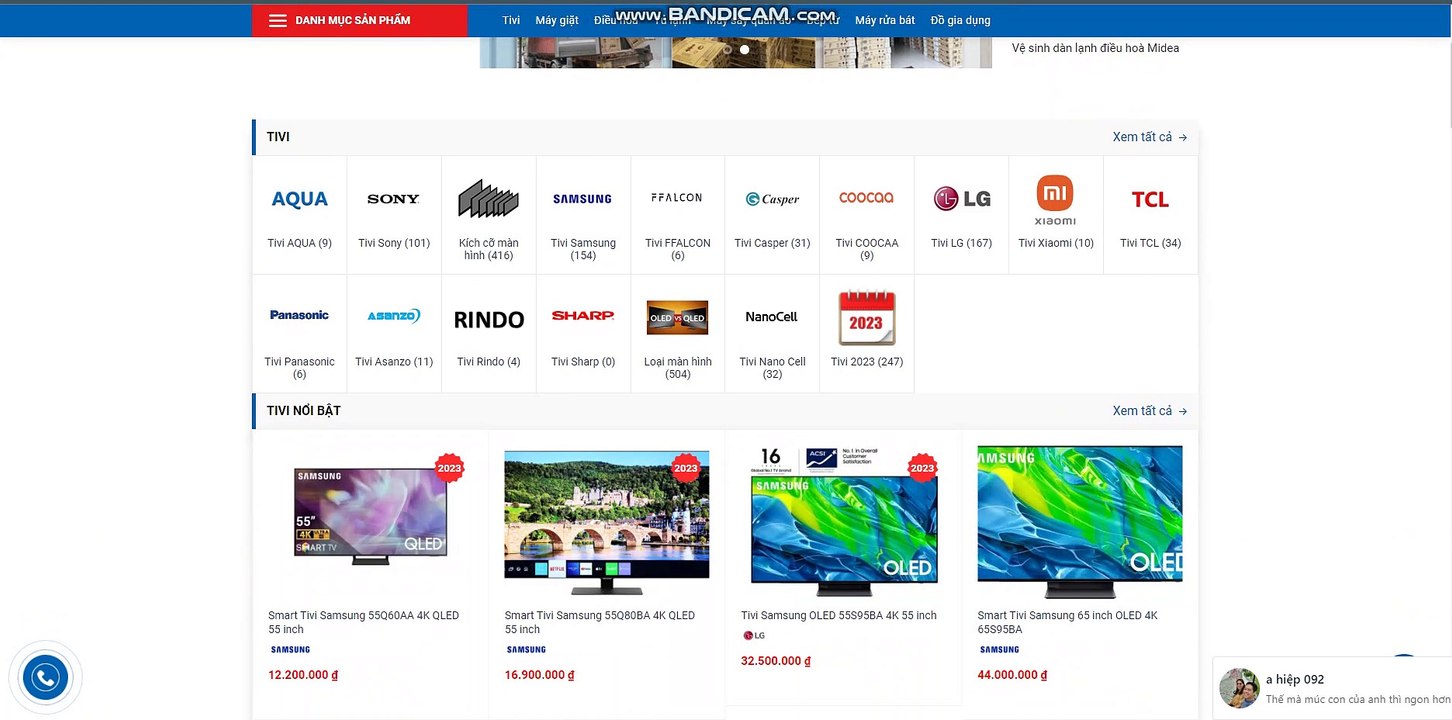
Task: Open the Đồ gia dụng navigation item
Action: coord(960,20)
